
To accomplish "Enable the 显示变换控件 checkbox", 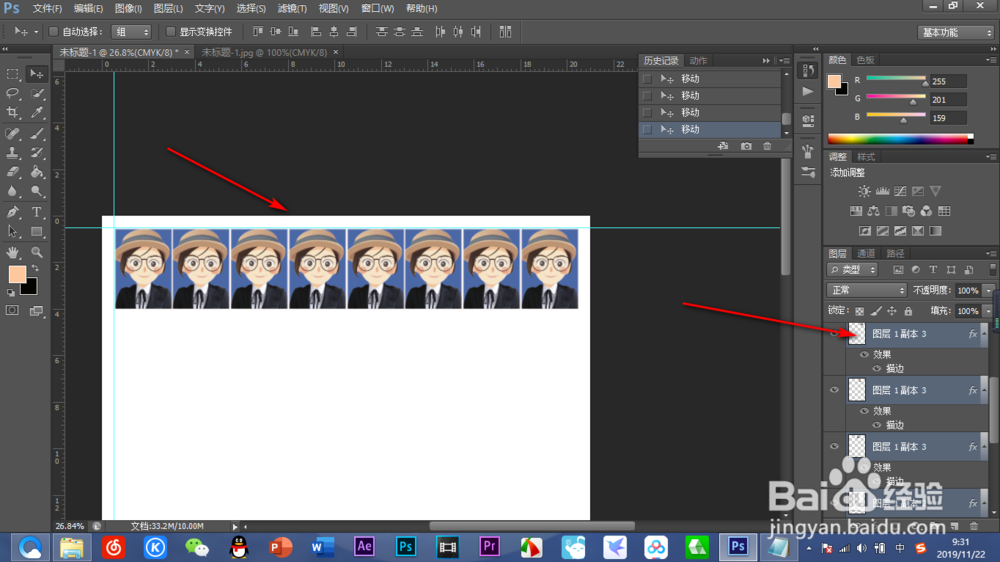I will 170,31.
